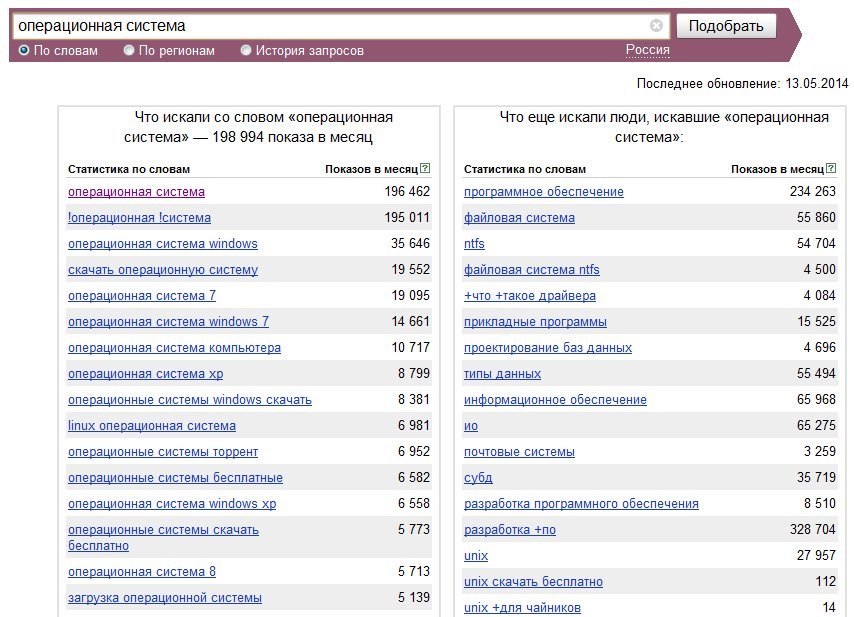The image size is (854, 617).
Task: Click right column header 'Статистика по словам'
Action: tap(525, 169)
